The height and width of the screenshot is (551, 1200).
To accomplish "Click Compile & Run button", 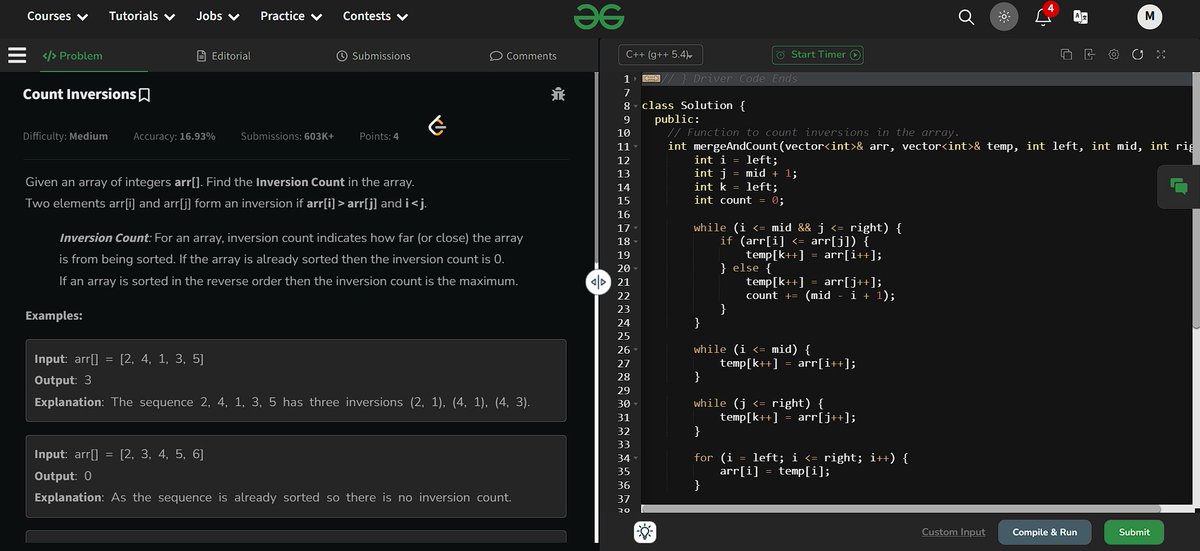I will coord(1044,532).
